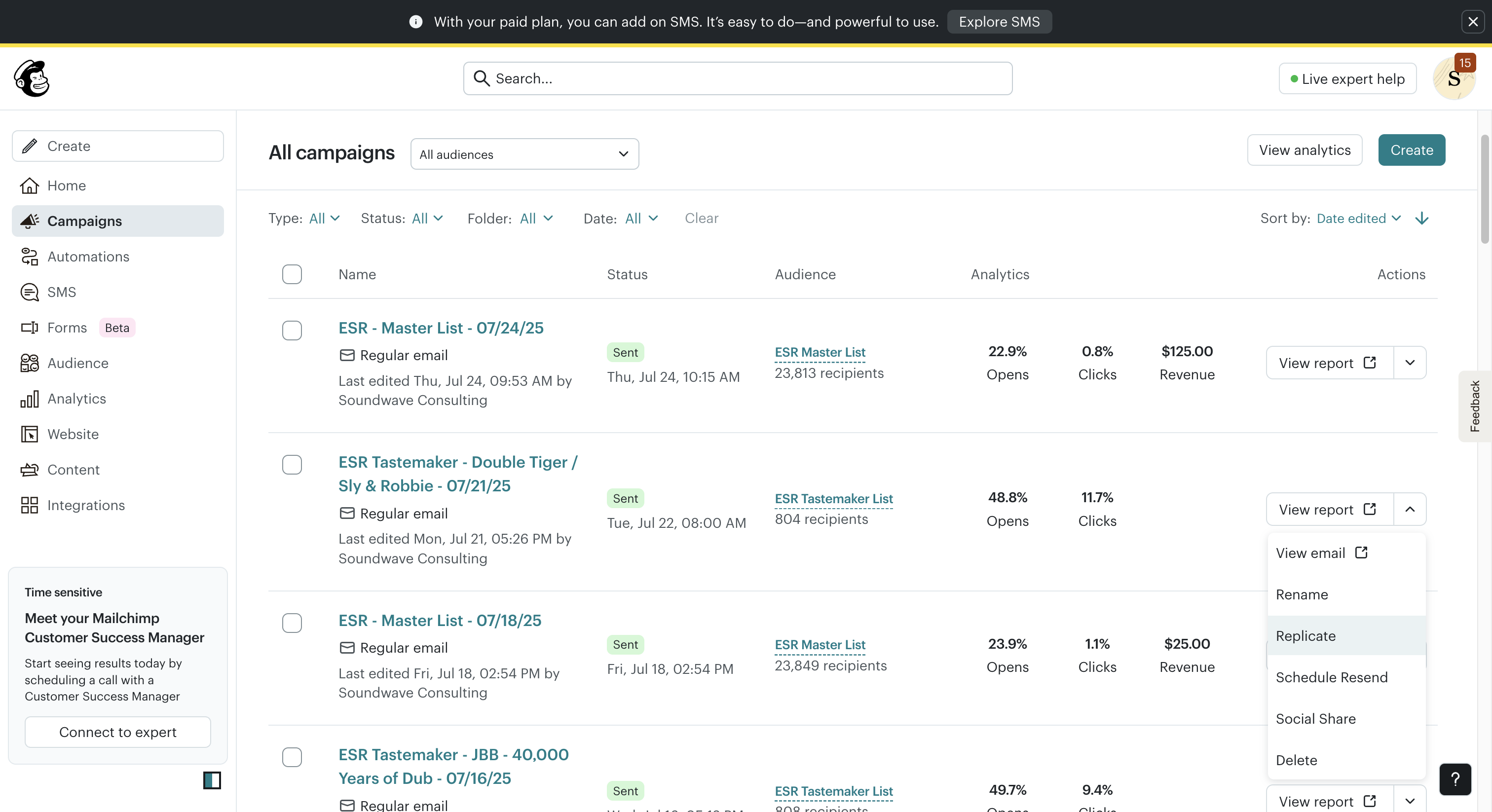Check the JBB - 40,000 Years of Dub row
This screenshot has height=812, width=1492.
pos(292,757)
